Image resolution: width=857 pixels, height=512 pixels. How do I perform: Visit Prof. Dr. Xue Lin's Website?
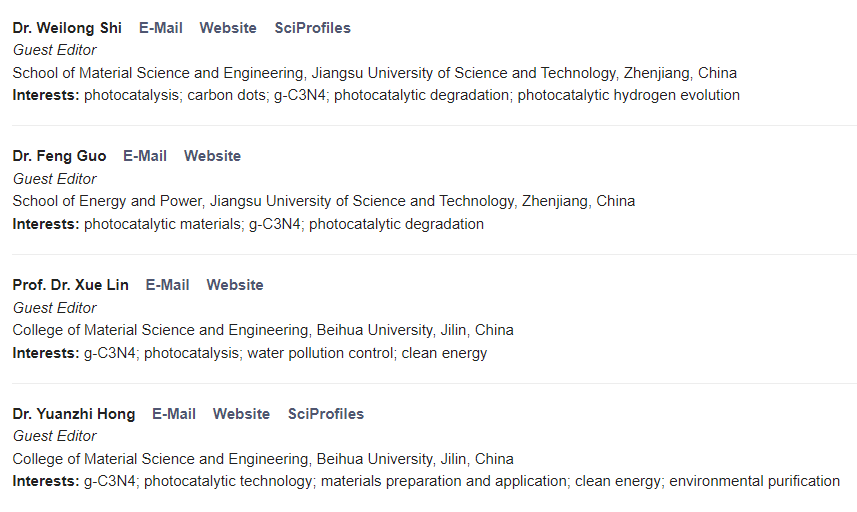(235, 285)
